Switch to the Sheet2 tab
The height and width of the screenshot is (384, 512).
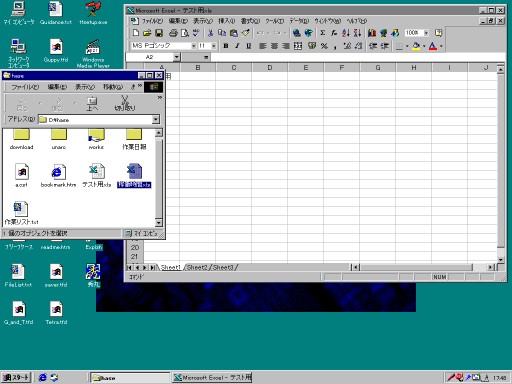click(x=197, y=267)
